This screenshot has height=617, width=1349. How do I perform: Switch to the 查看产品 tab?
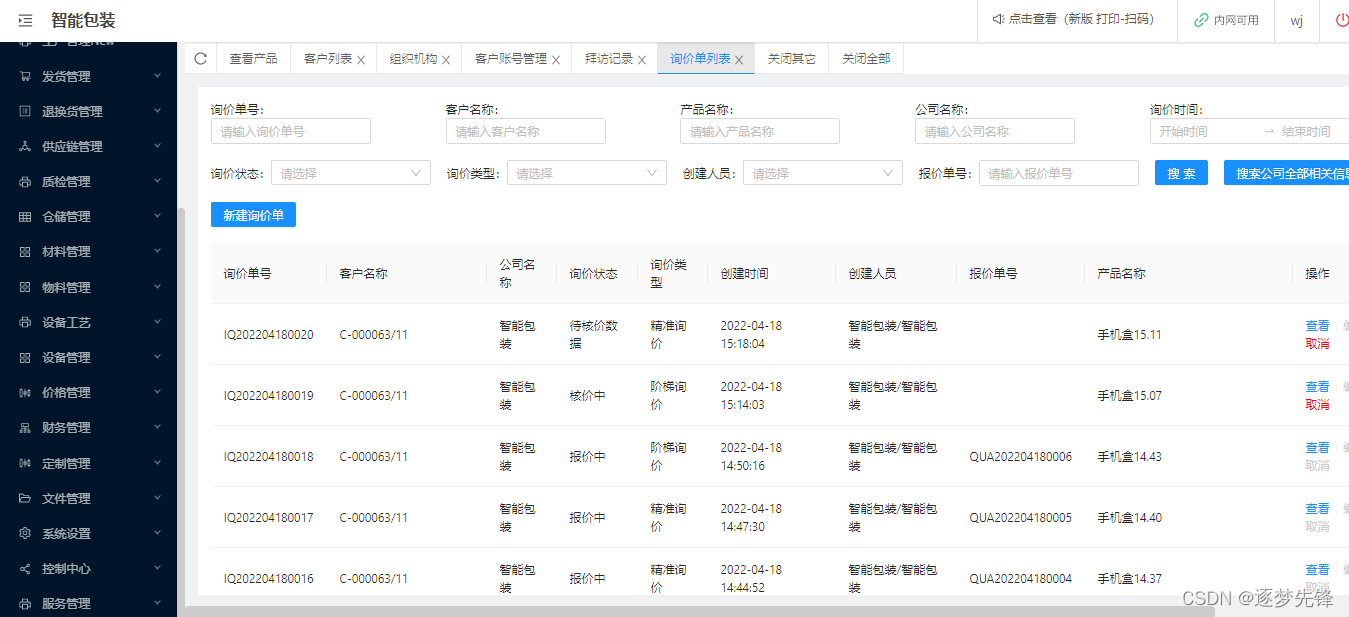(253, 59)
